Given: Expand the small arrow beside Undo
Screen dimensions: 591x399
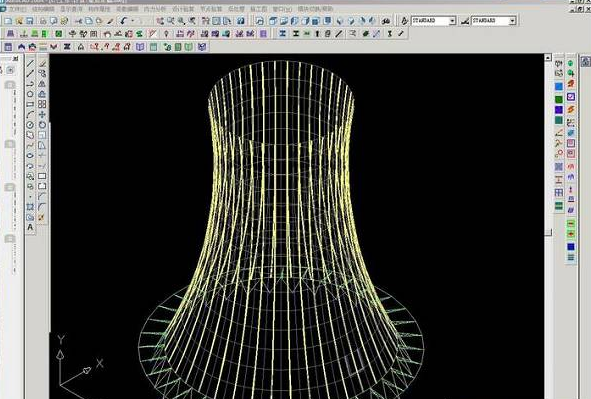Looking at the screenshot, I should click(x=132, y=21).
